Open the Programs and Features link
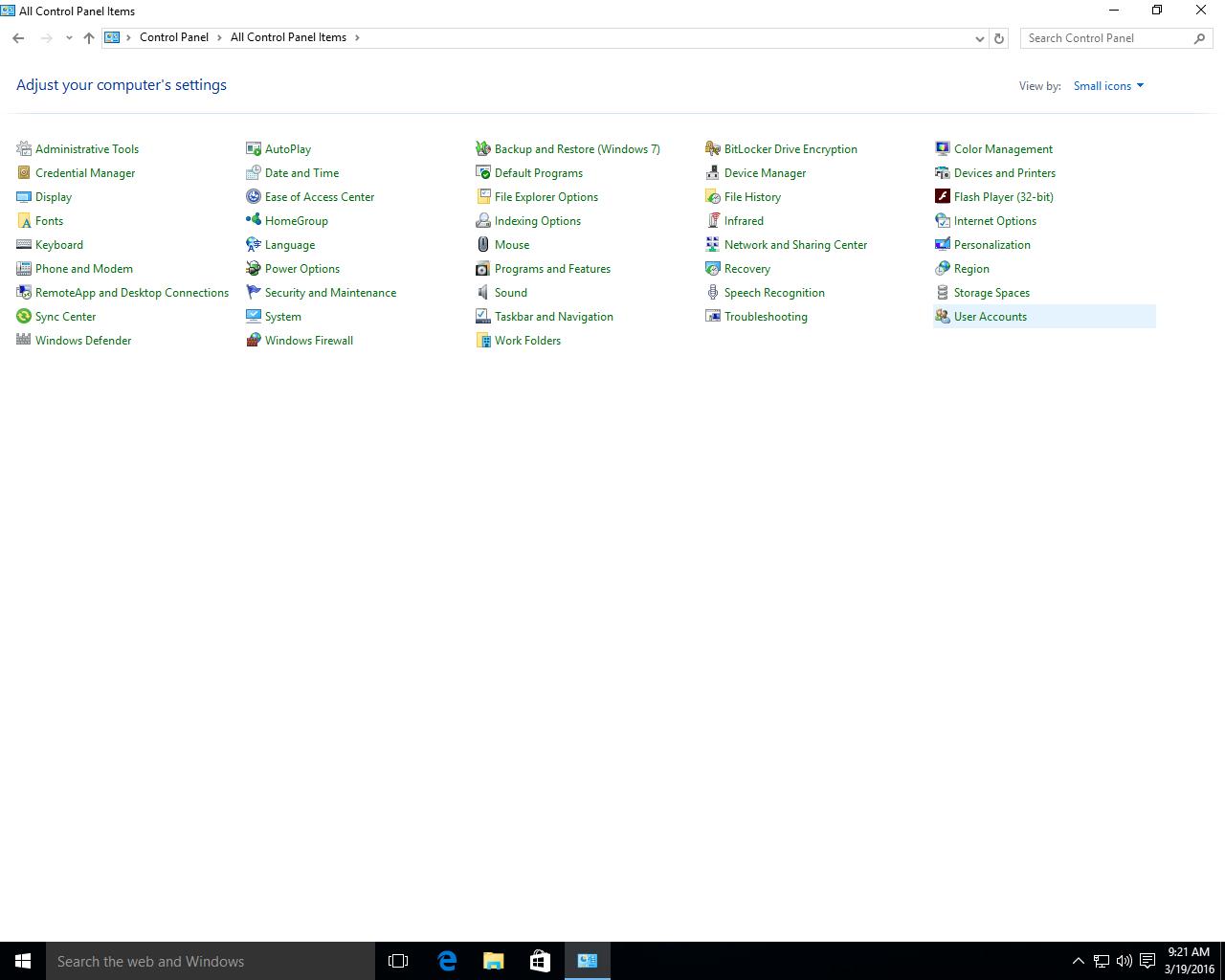The height and width of the screenshot is (980, 1225). pos(552,269)
